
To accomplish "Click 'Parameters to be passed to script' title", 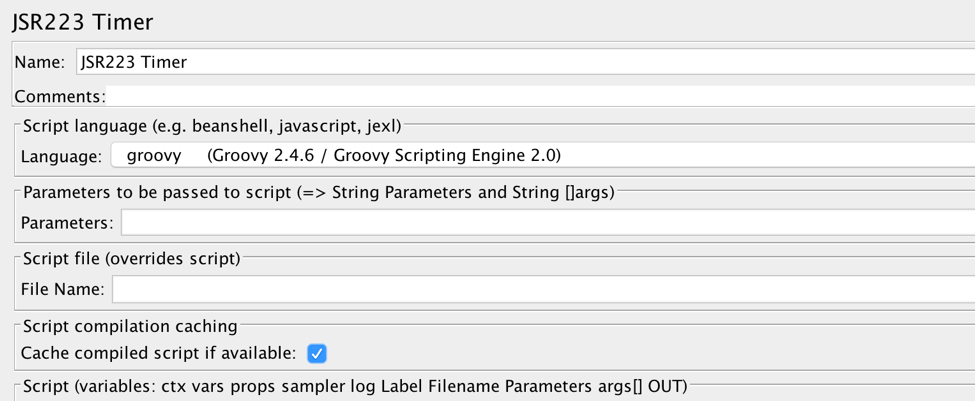I will [318, 192].
